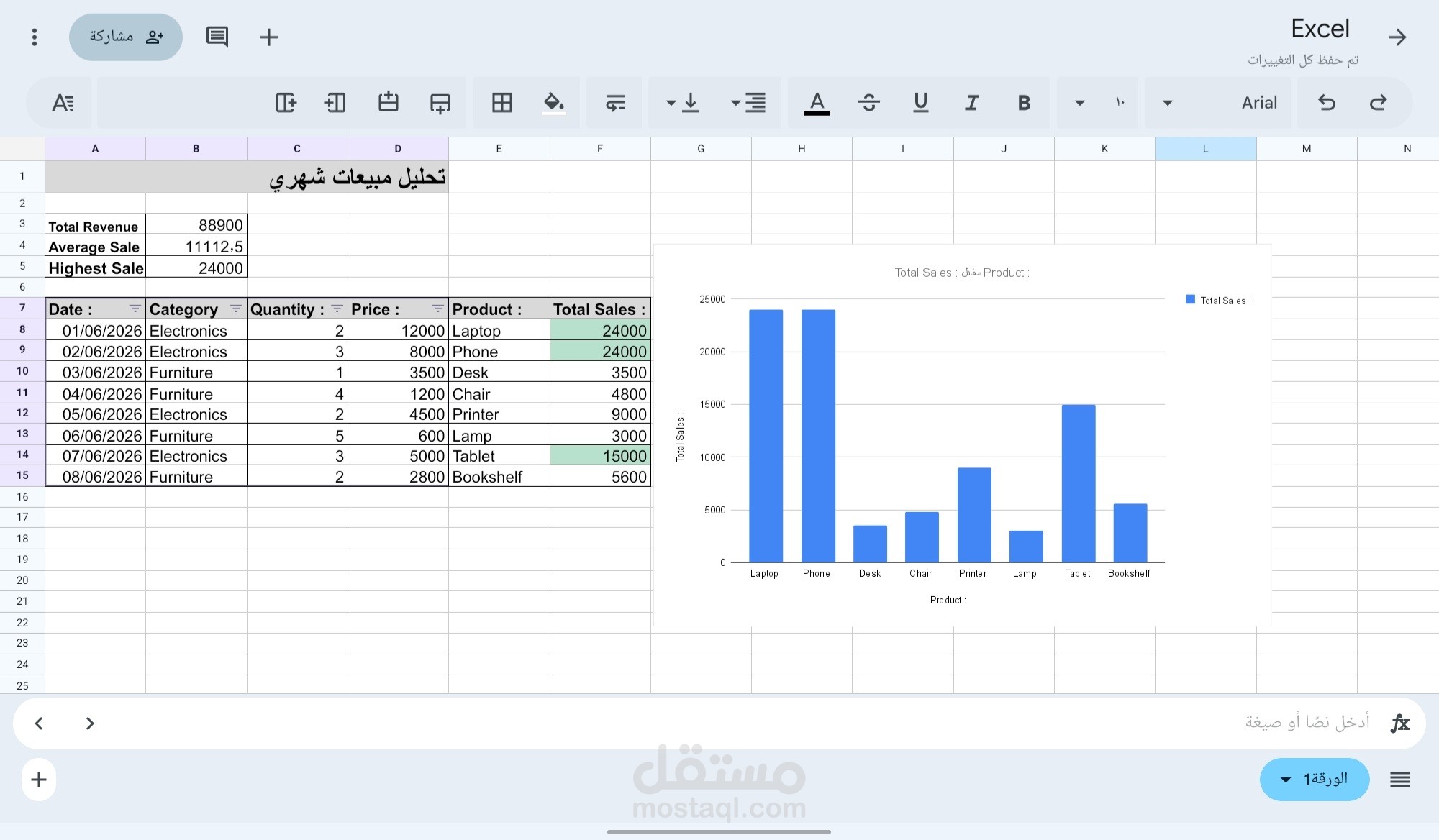1439x840 pixels.
Task: Toggle text wrapping
Action: 614,103
